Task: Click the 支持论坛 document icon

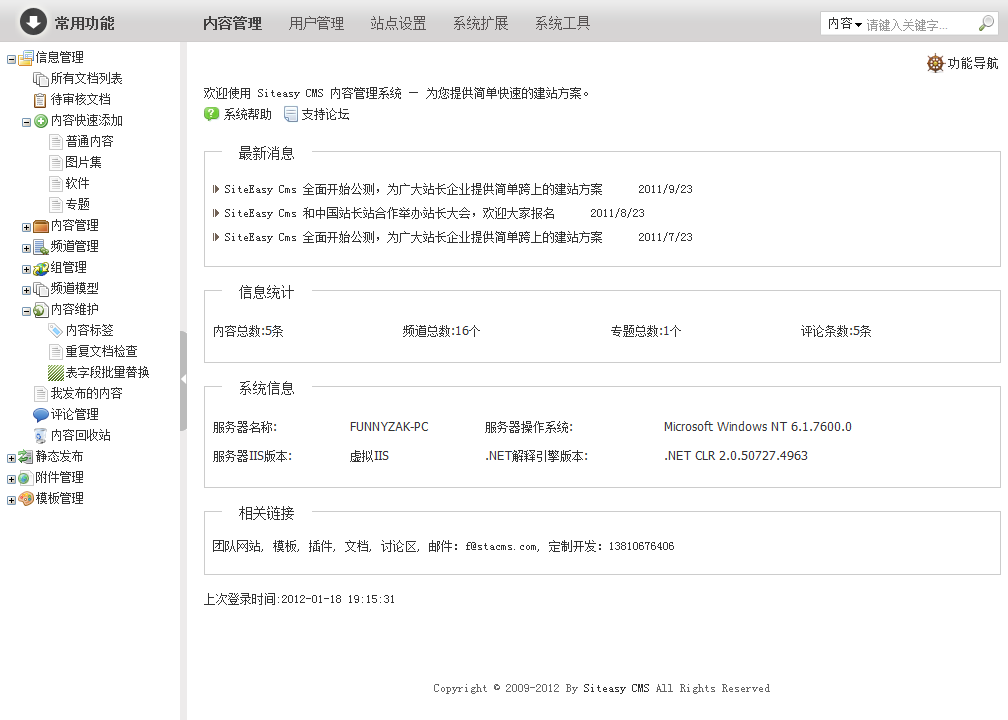Action: click(291, 114)
